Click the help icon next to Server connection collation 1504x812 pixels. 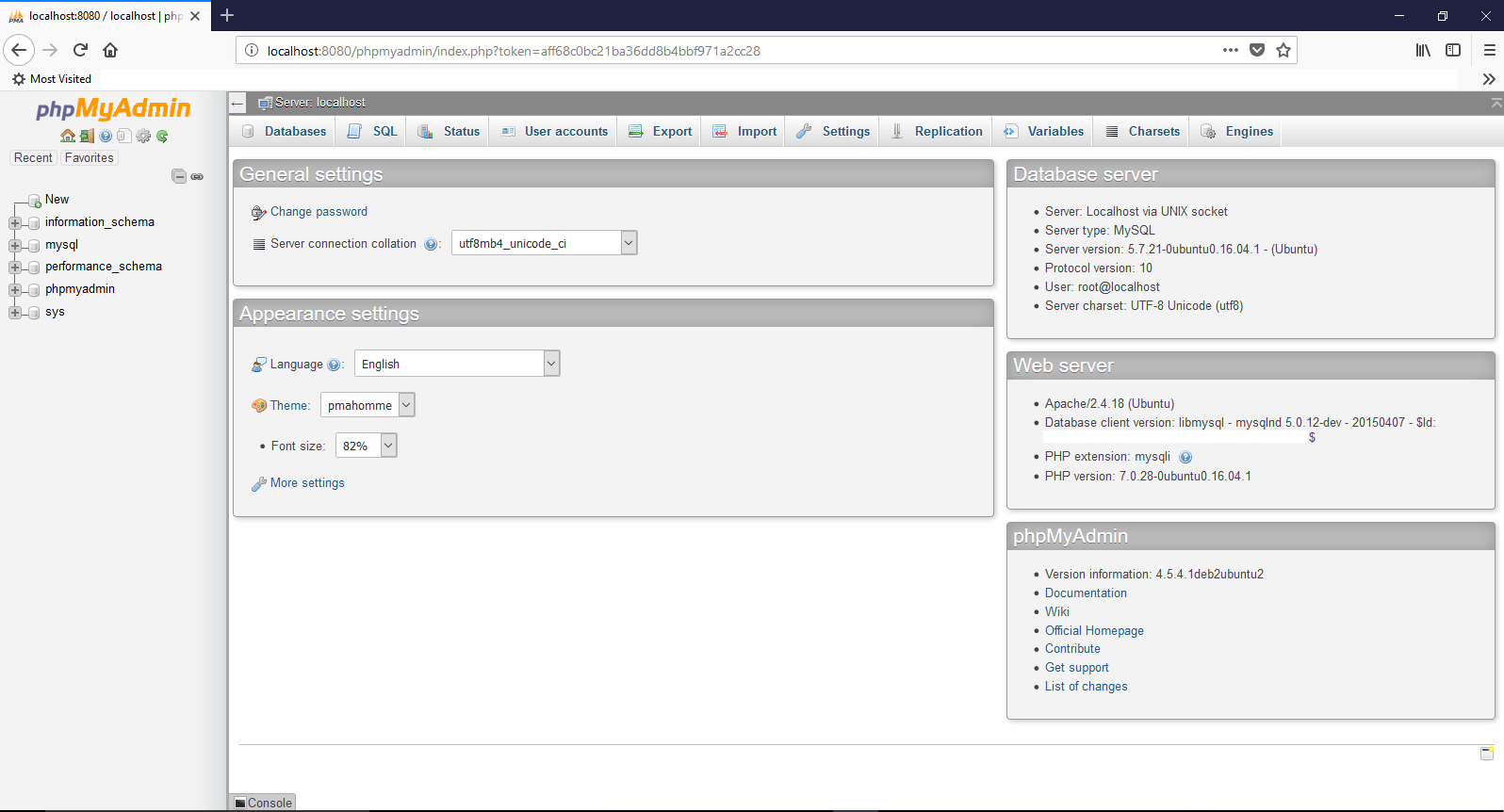(431, 244)
